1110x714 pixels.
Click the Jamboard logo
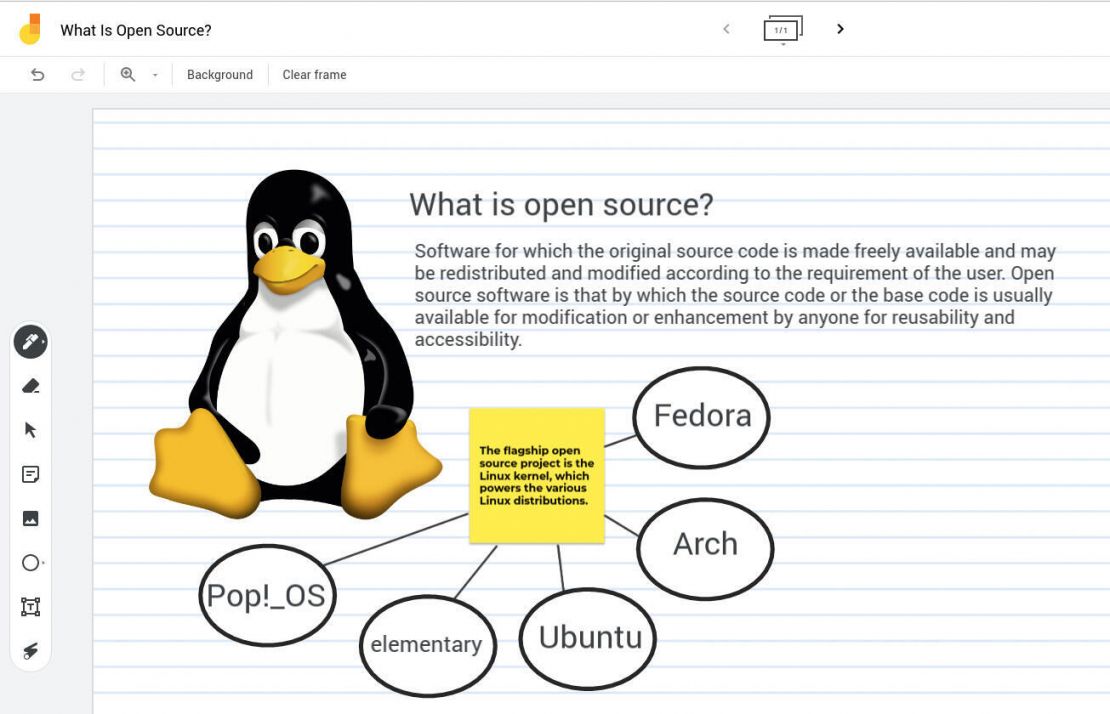click(x=28, y=29)
